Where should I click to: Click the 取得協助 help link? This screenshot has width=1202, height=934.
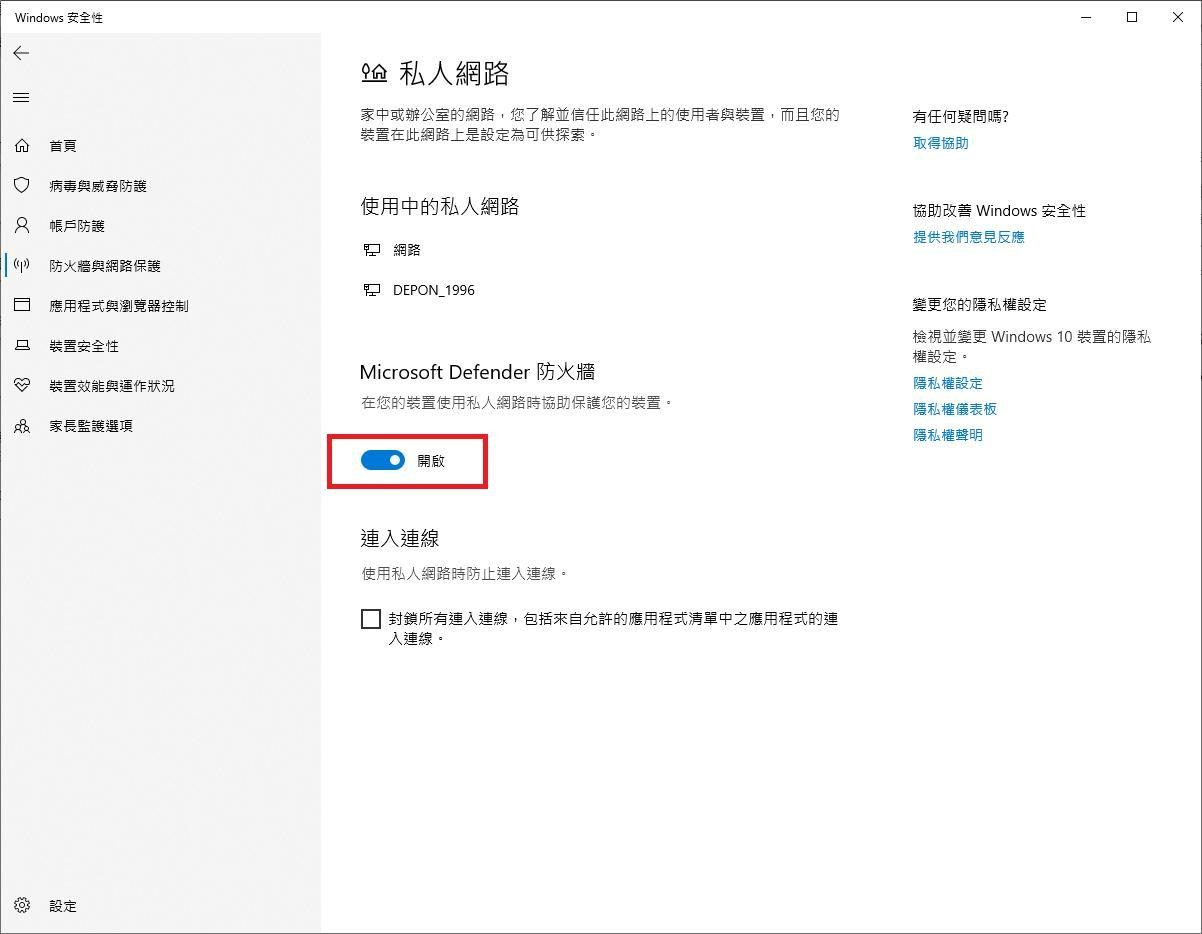point(939,143)
